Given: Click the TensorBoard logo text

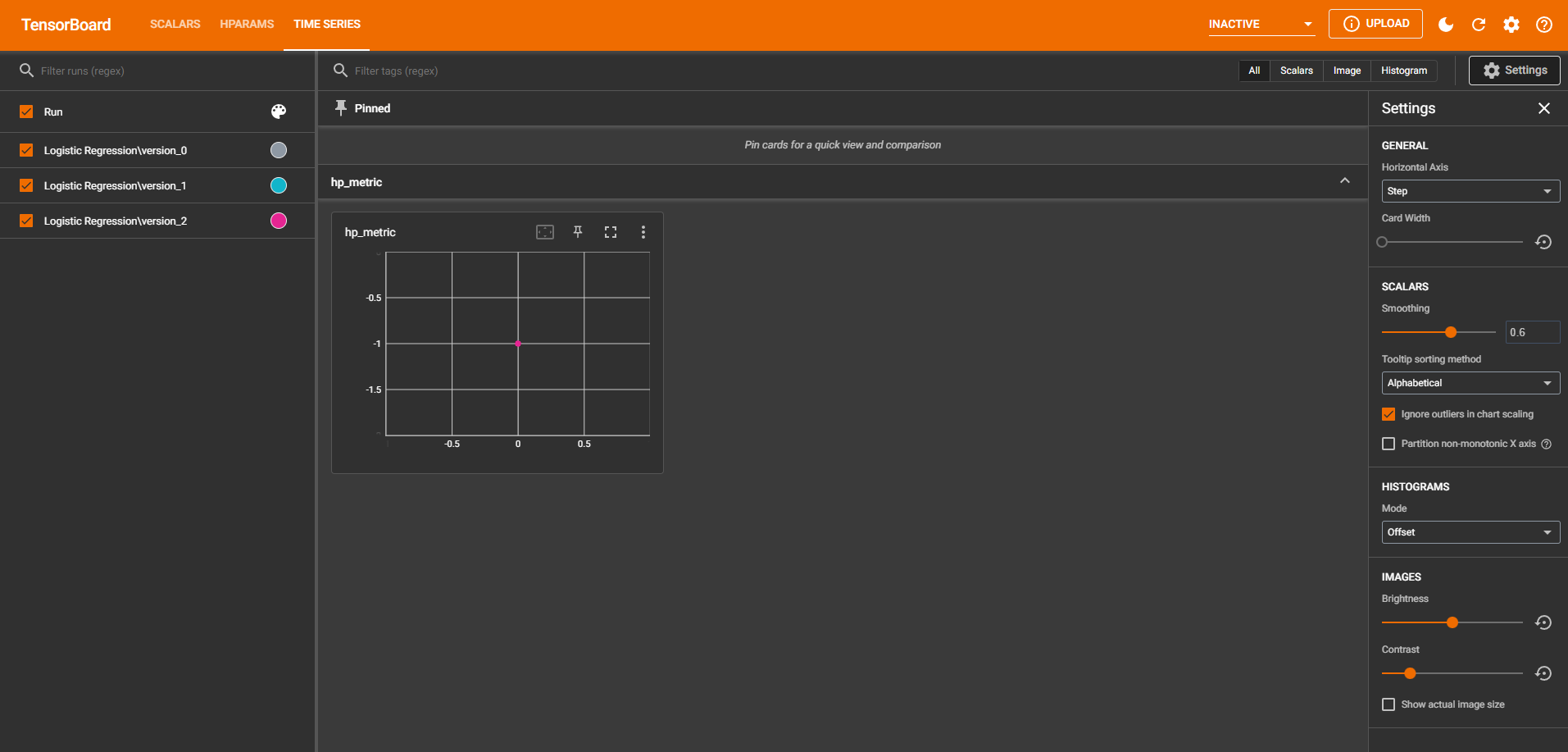Looking at the screenshot, I should click(66, 25).
